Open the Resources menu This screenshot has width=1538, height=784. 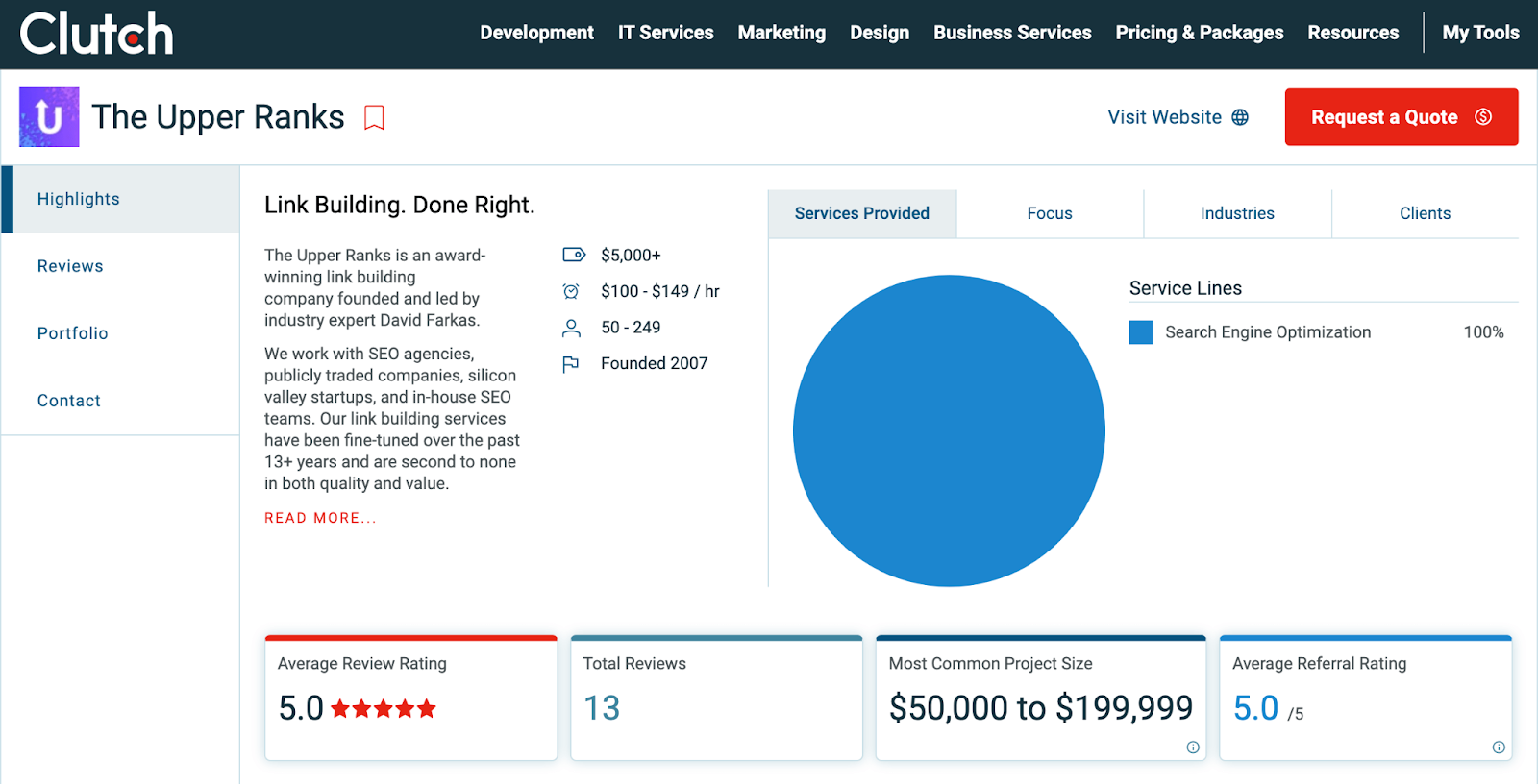1353,33
